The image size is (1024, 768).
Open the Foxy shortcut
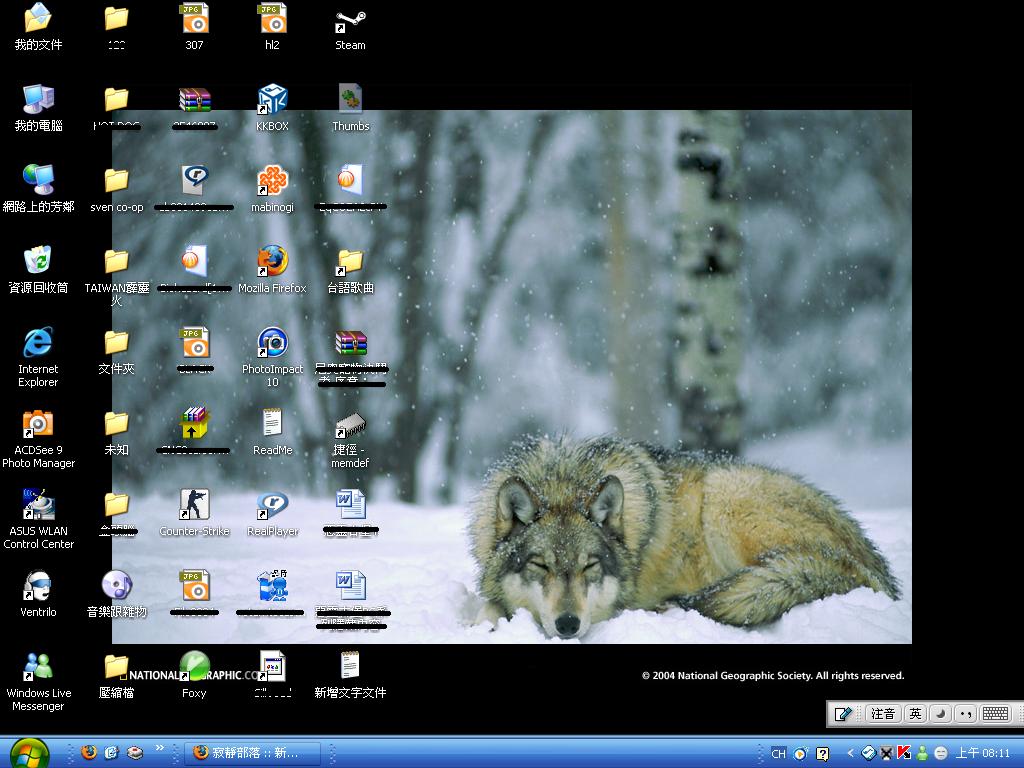(195, 675)
